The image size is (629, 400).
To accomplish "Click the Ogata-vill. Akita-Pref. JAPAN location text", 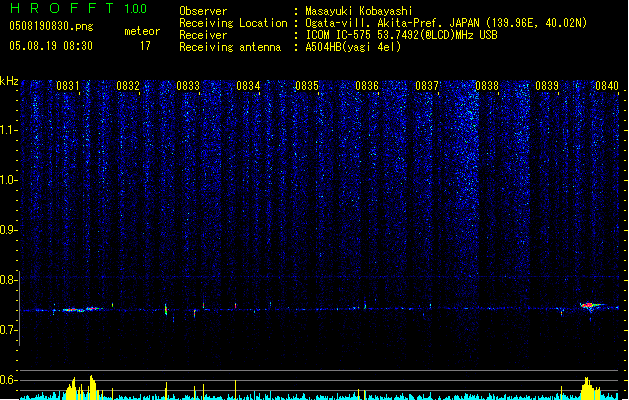I will coord(446,23).
